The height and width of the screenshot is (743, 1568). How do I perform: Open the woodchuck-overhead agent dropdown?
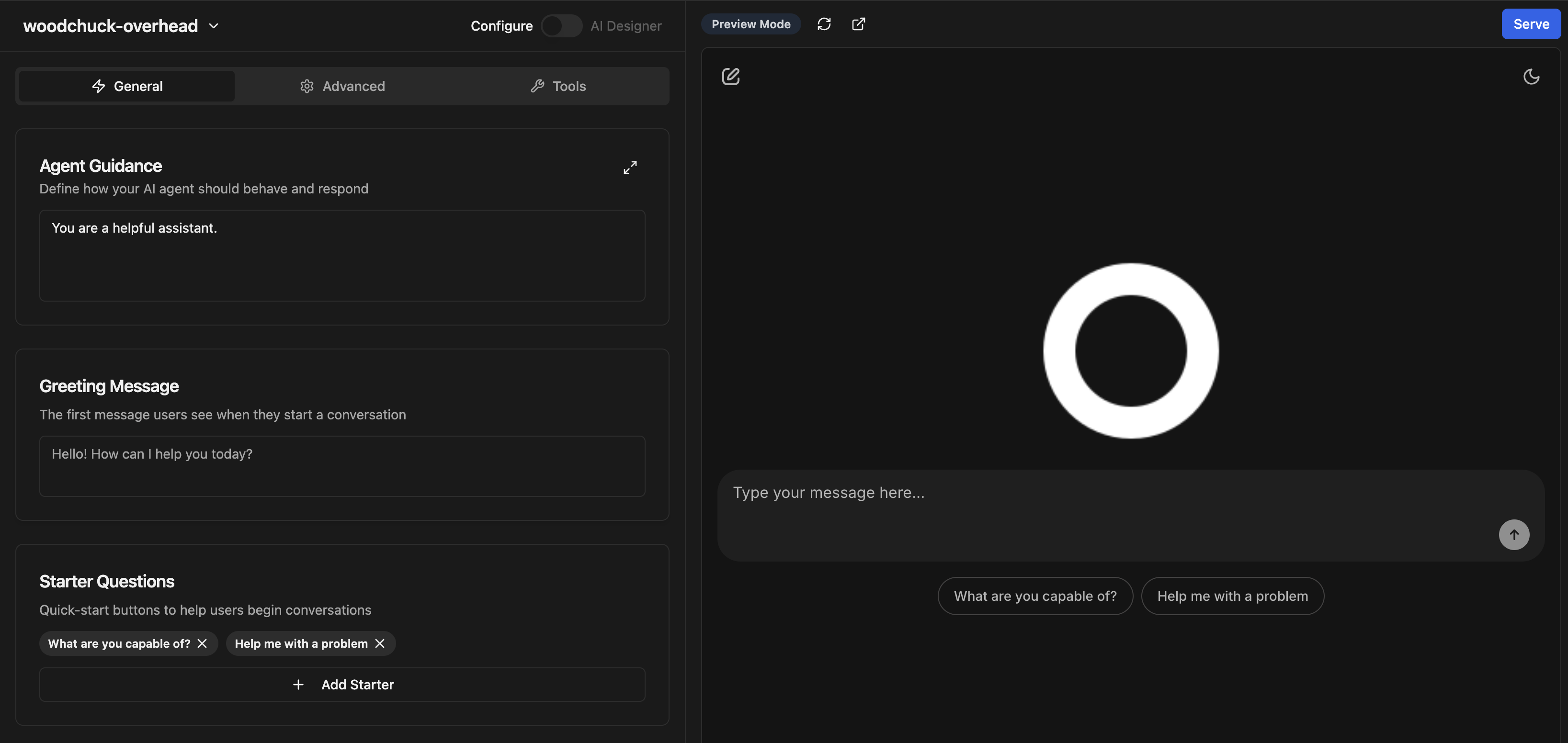[214, 25]
